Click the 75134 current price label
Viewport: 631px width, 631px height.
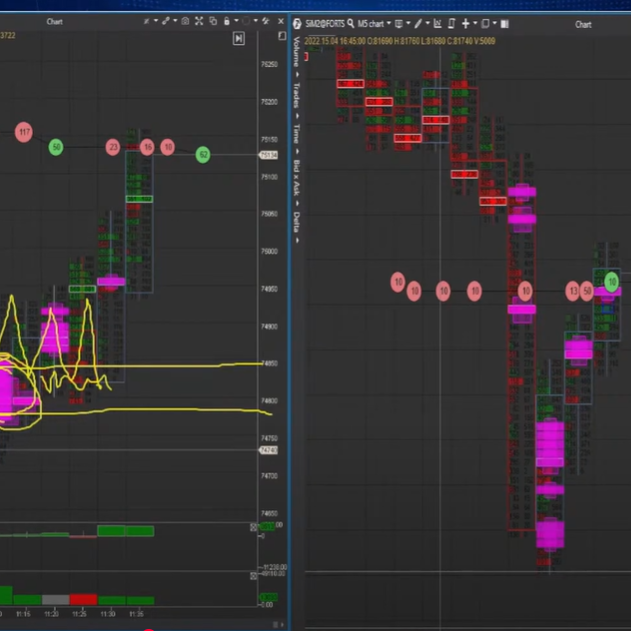click(267, 155)
